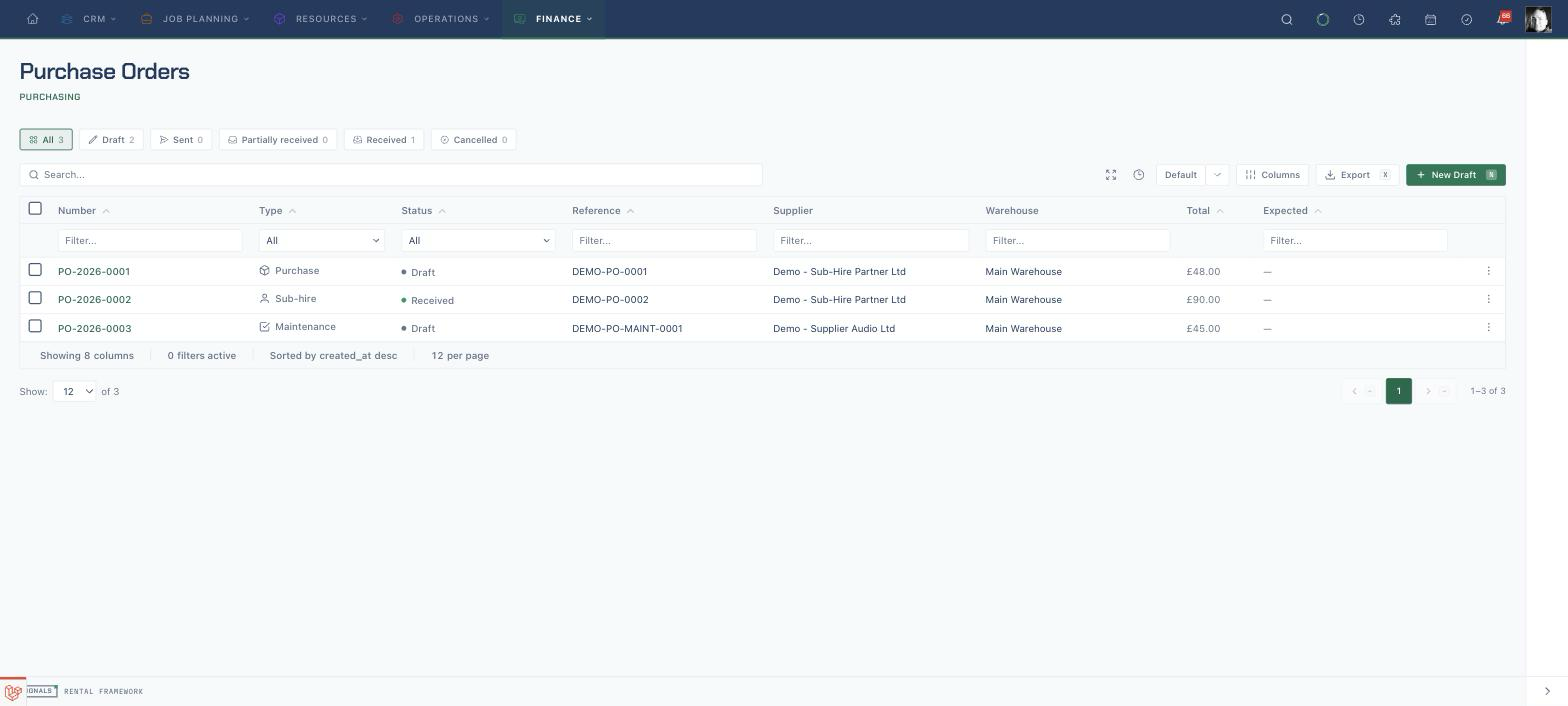Click the Default view button
Image resolution: width=1568 pixels, height=706 pixels.
(x=1181, y=175)
